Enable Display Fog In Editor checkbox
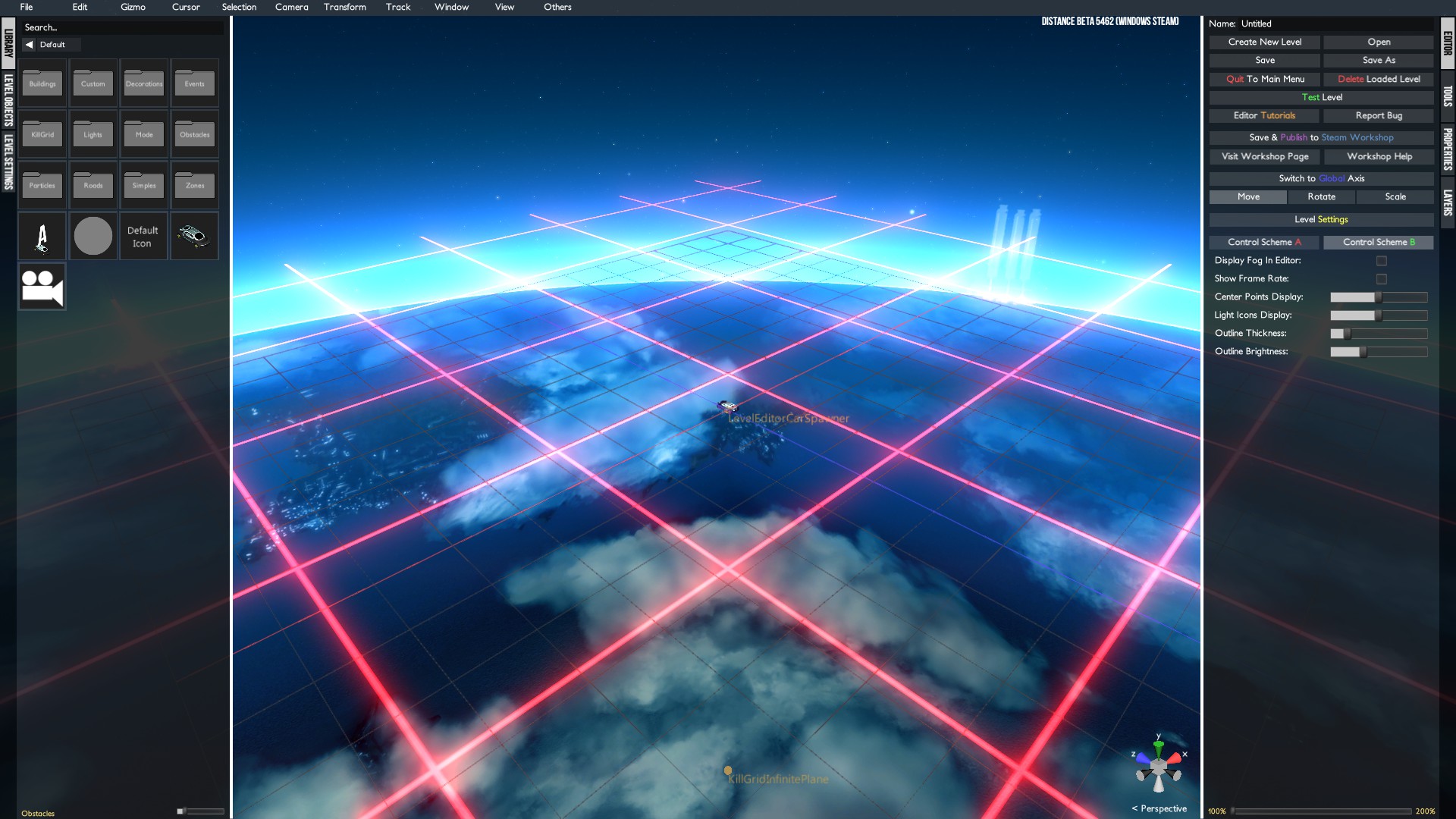1456x819 pixels. tap(1381, 261)
